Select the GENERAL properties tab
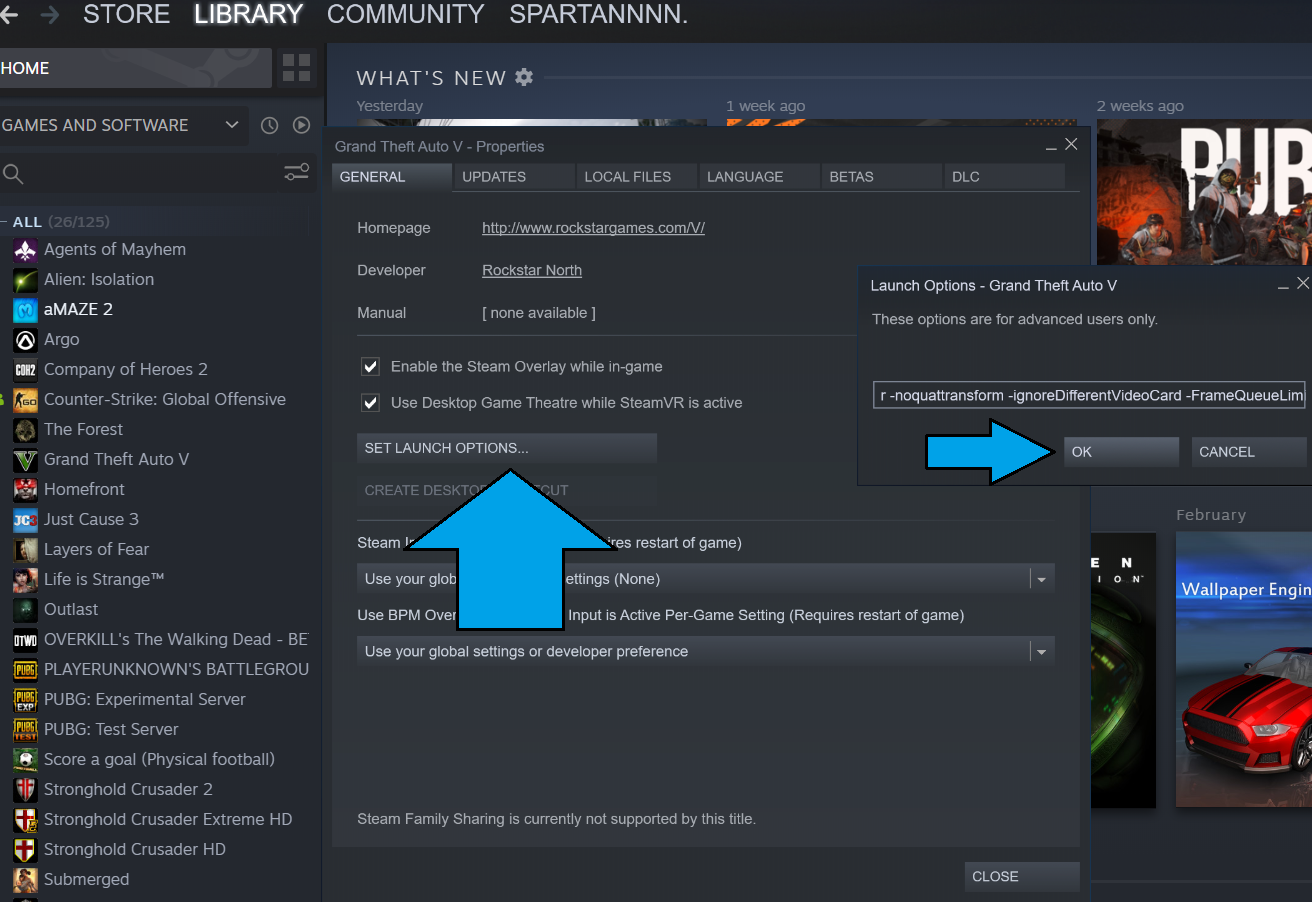This screenshot has width=1312, height=902. click(392, 177)
